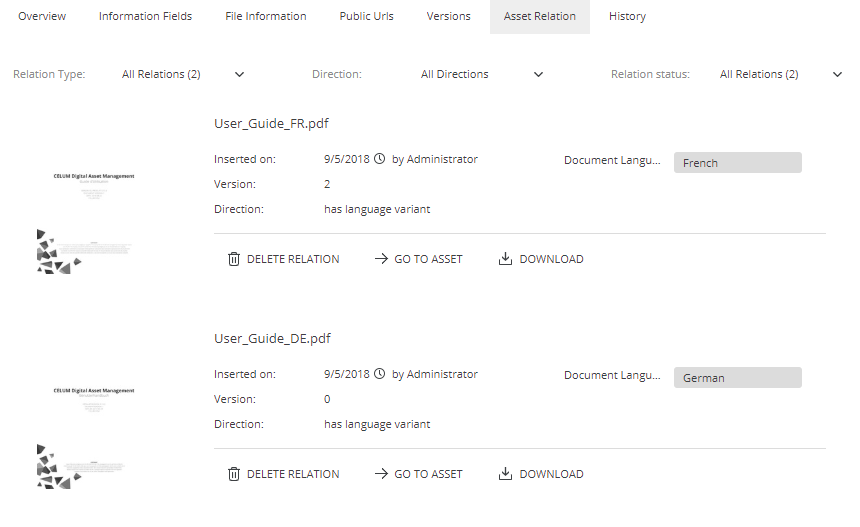Click clock icon beside User_Guide_FR.pdf insert date
The image size is (860, 527).
click(x=380, y=158)
